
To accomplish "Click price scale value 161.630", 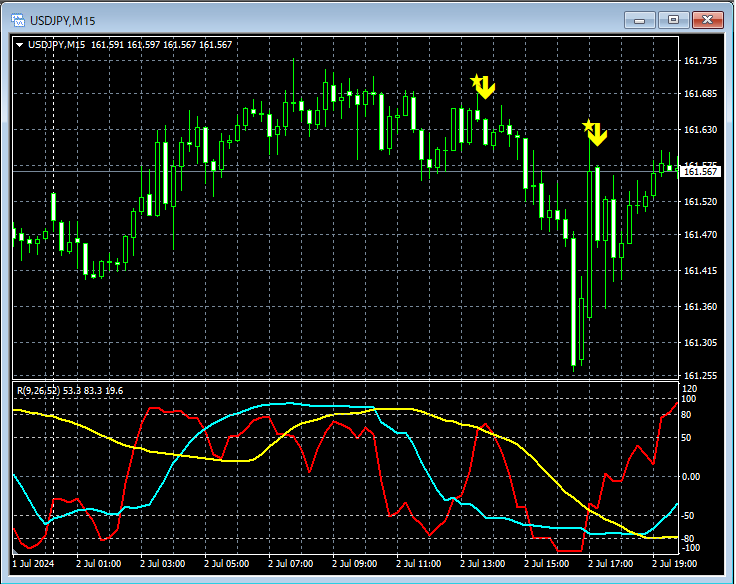I will coord(700,130).
